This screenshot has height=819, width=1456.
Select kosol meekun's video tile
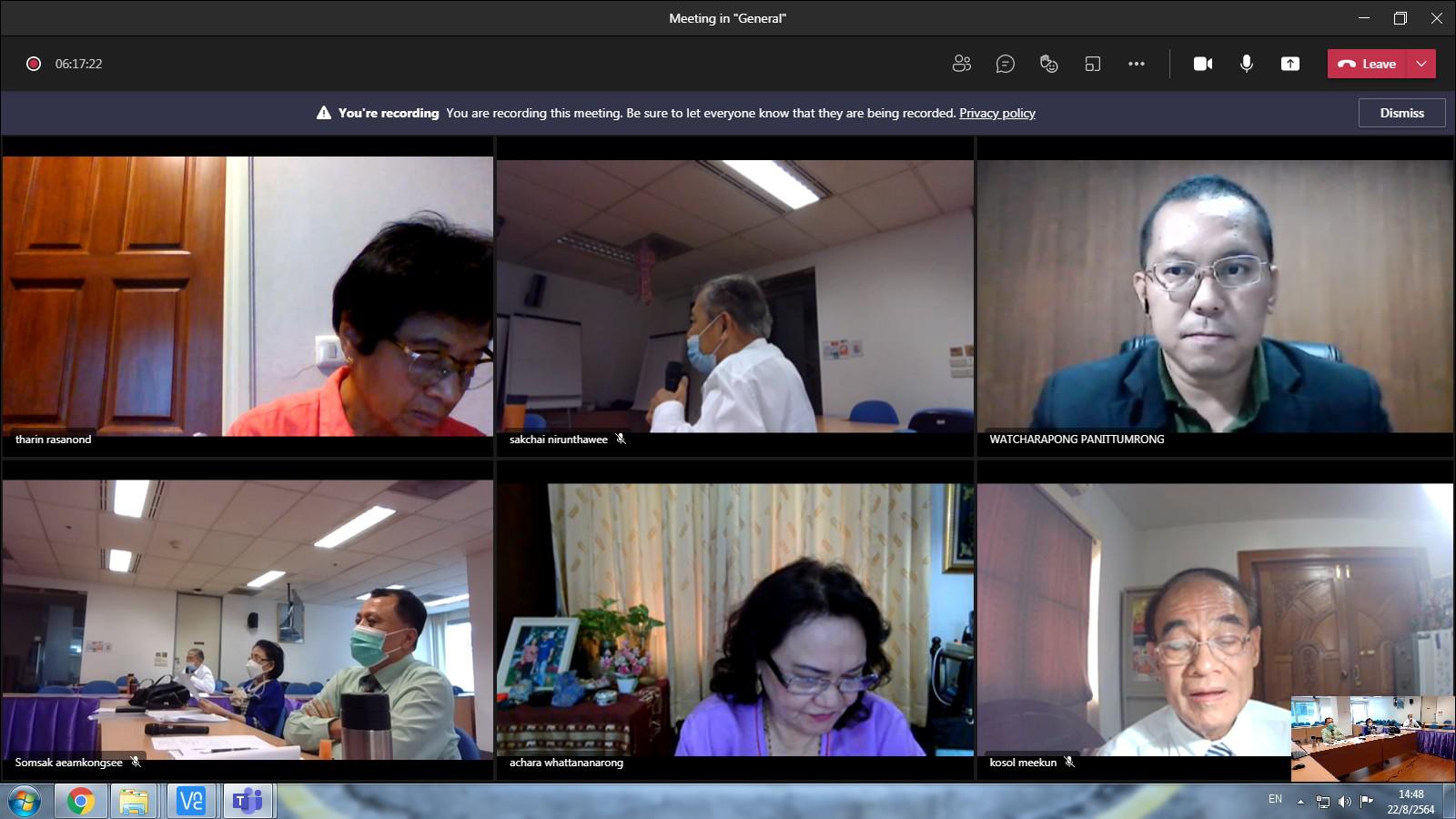(x=1215, y=619)
